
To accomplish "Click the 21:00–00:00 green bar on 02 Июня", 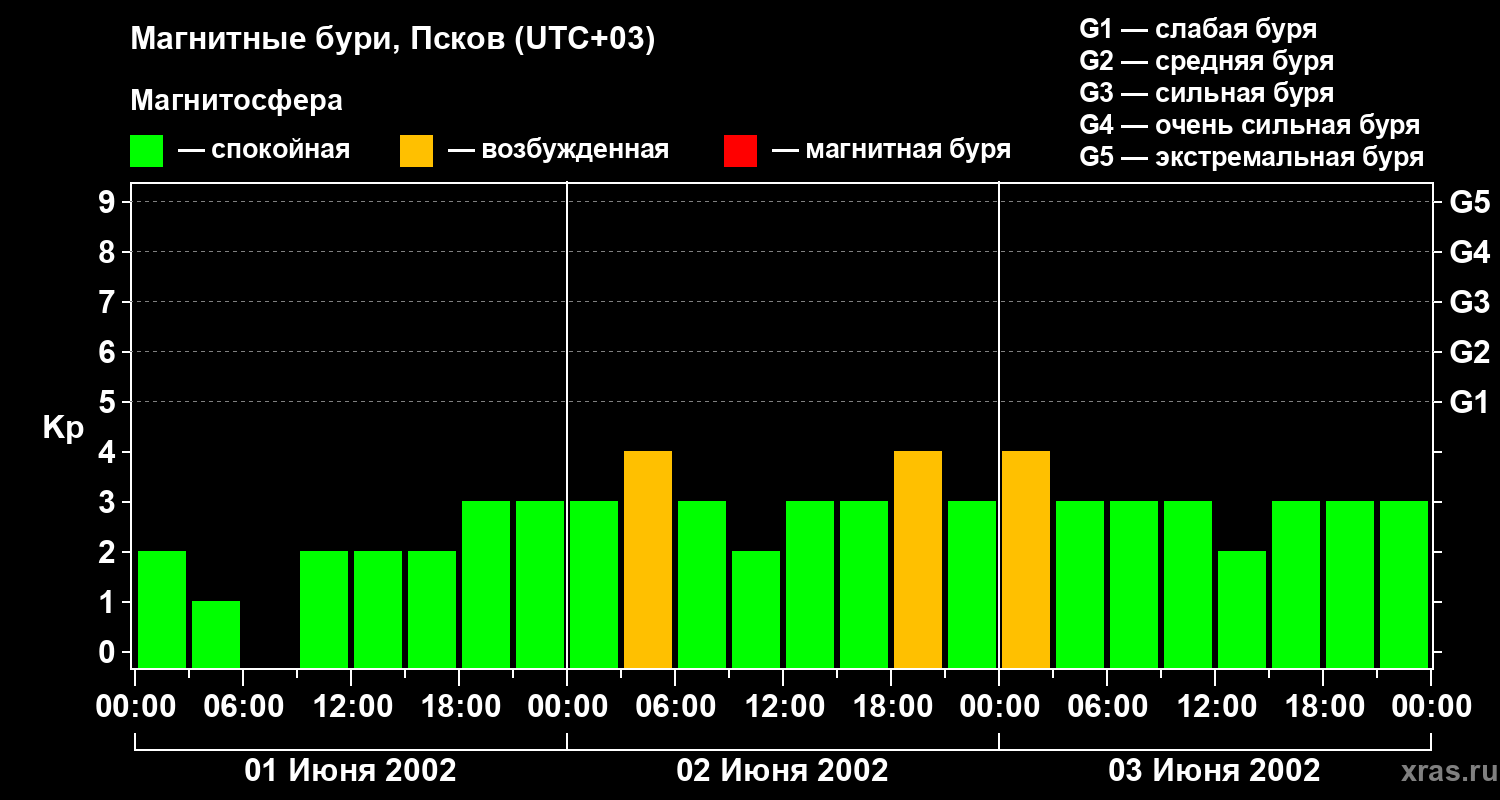I will tap(972, 584).
